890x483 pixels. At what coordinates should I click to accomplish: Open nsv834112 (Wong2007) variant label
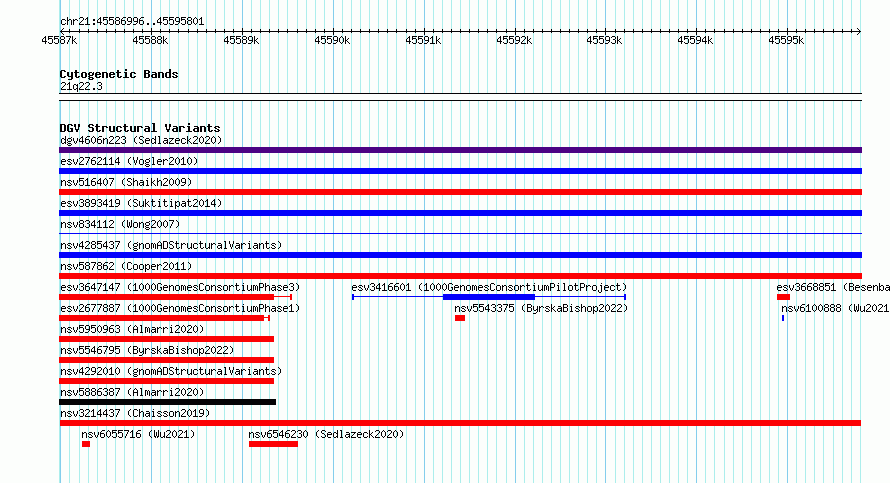120,224
